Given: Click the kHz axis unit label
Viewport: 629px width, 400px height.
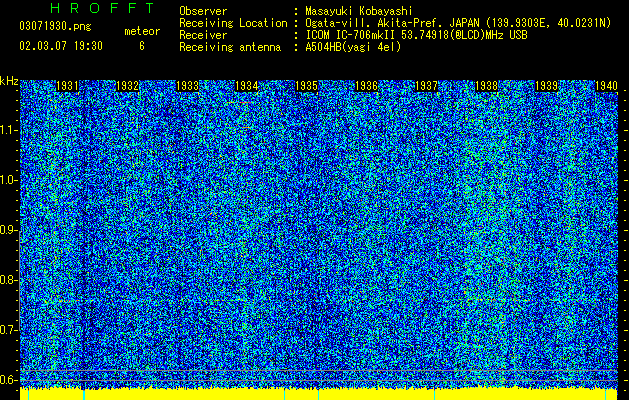Looking at the screenshot, I should pyautogui.click(x=9, y=81).
